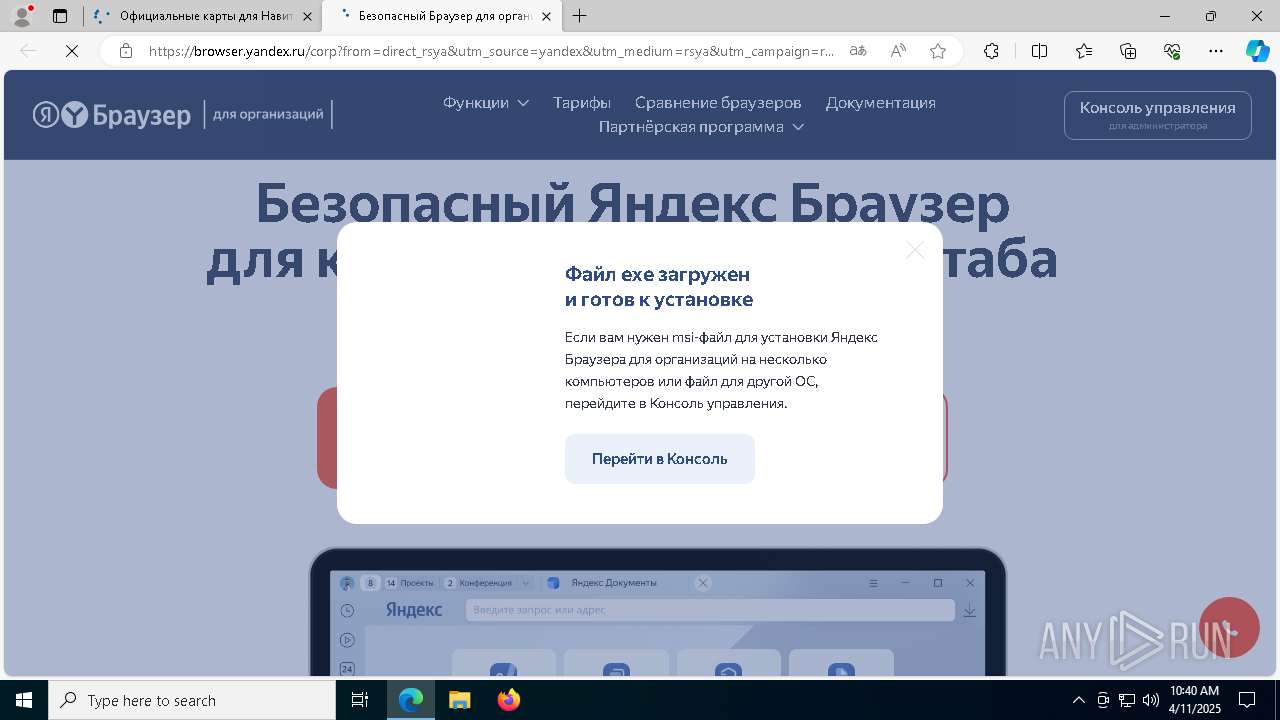
Task: Show hidden system tray icons
Action: coord(1078,700)
